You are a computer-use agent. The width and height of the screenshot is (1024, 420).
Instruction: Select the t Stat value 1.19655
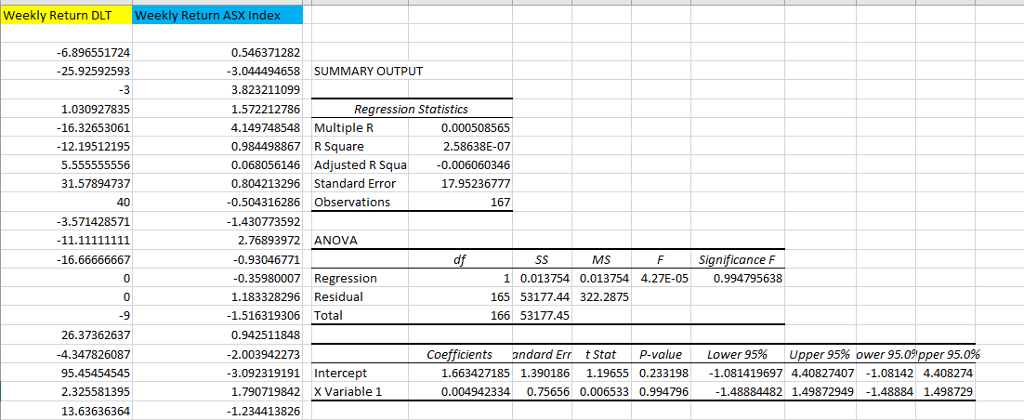point(608,374)
